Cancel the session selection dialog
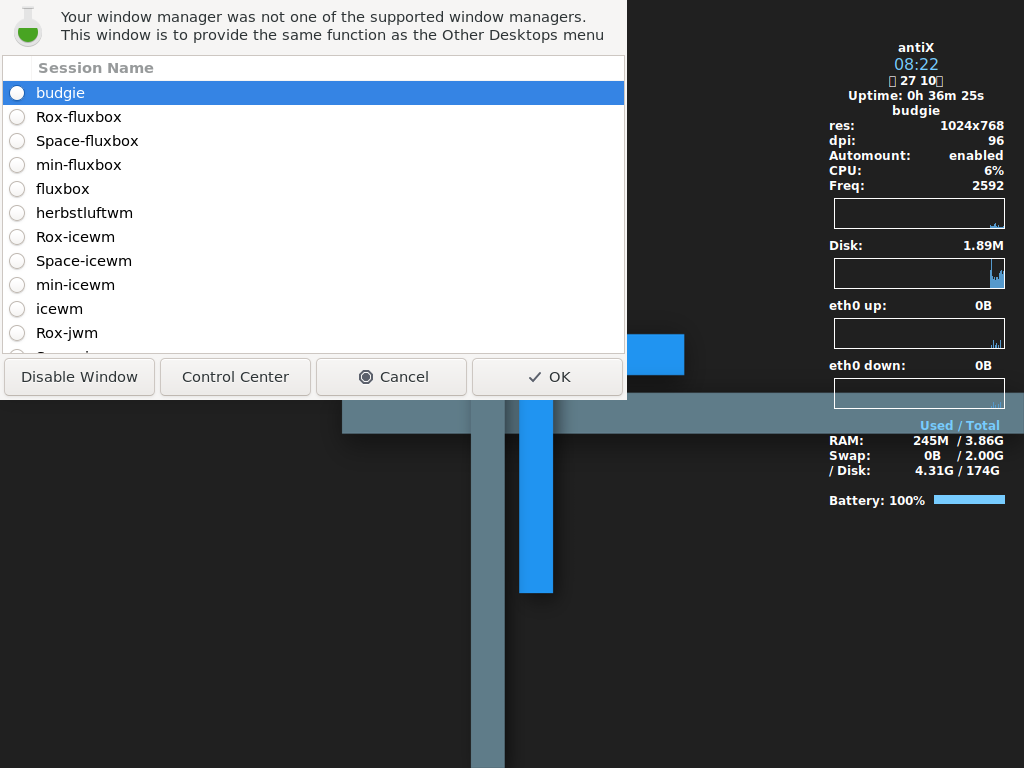 coord(391,377)
